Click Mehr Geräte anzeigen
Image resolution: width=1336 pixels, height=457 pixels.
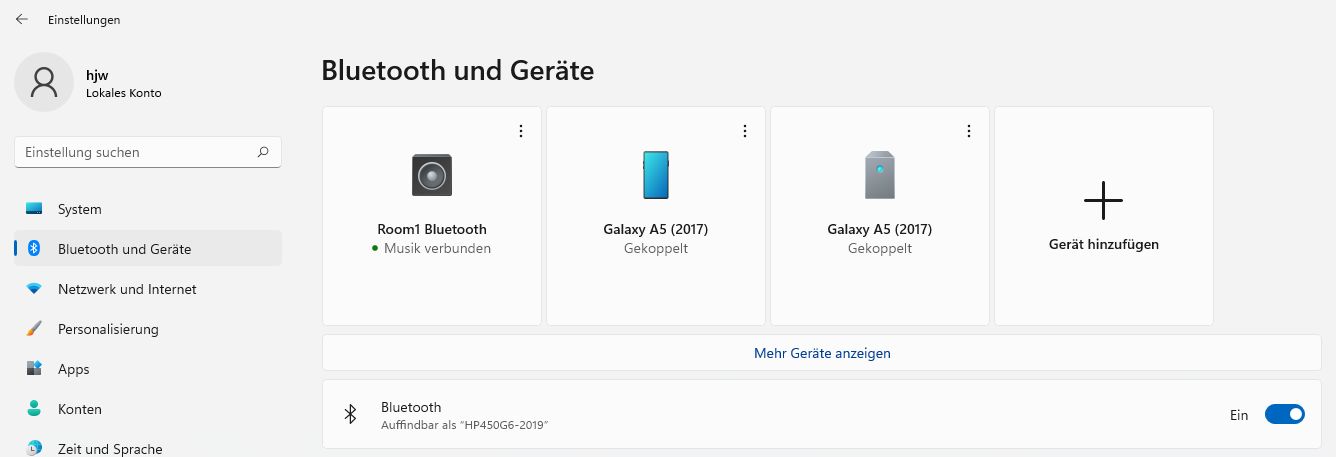(x=822, y=353)
